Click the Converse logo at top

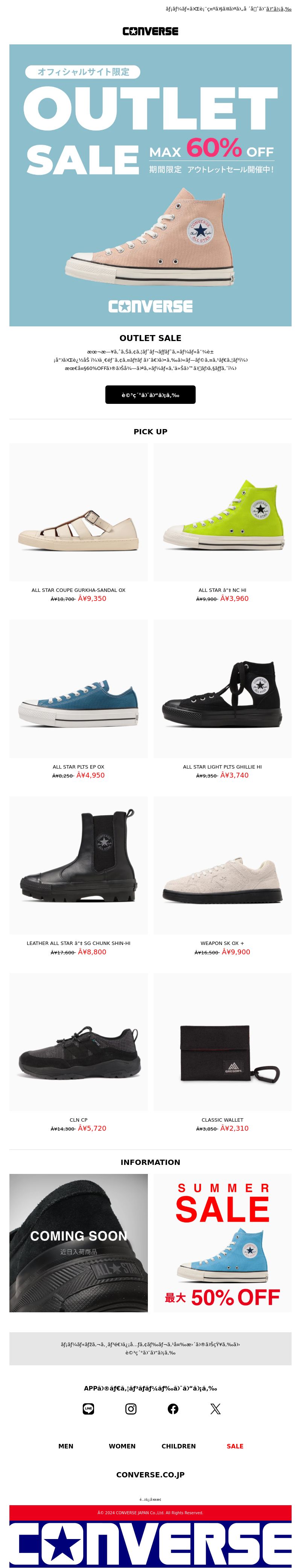(150, 31)
